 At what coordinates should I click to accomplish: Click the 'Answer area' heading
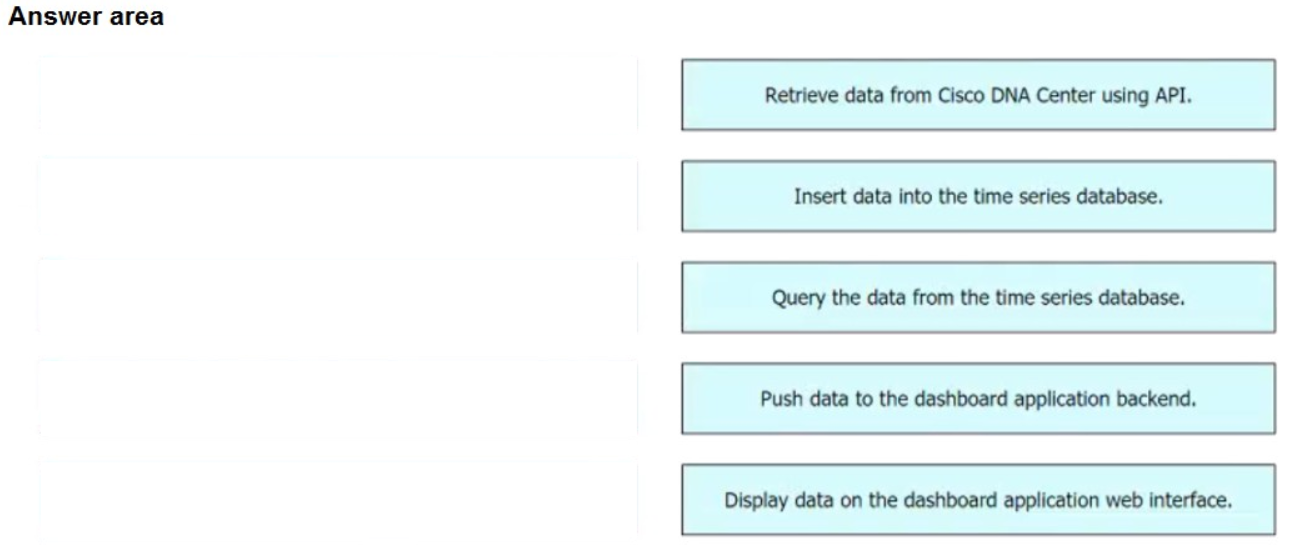point(86,17)
